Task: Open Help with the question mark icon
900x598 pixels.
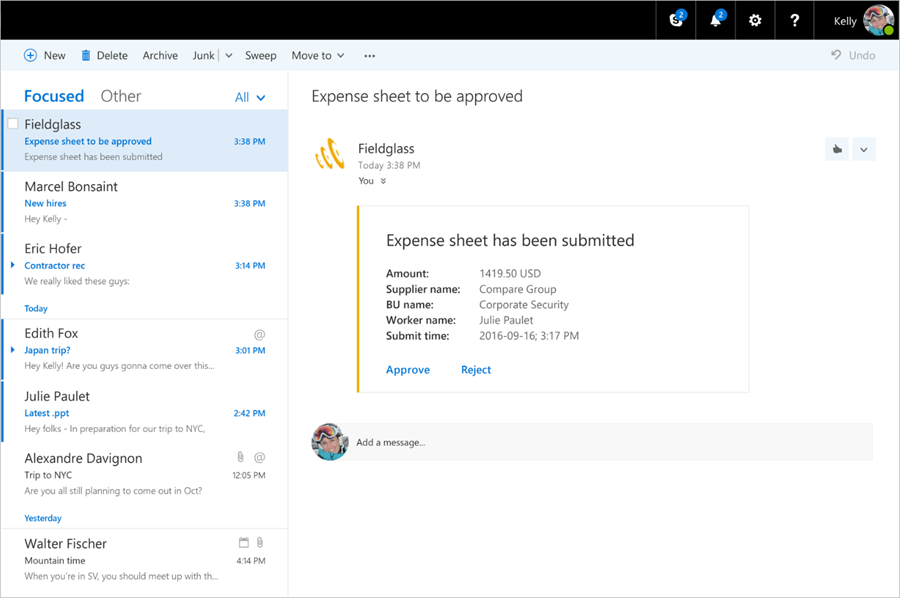Action: [x=794, y=20]
